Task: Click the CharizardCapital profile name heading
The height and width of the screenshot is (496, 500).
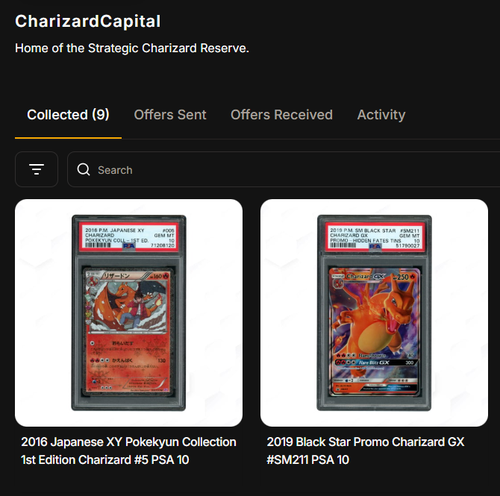Action: [x=88, y=21]
